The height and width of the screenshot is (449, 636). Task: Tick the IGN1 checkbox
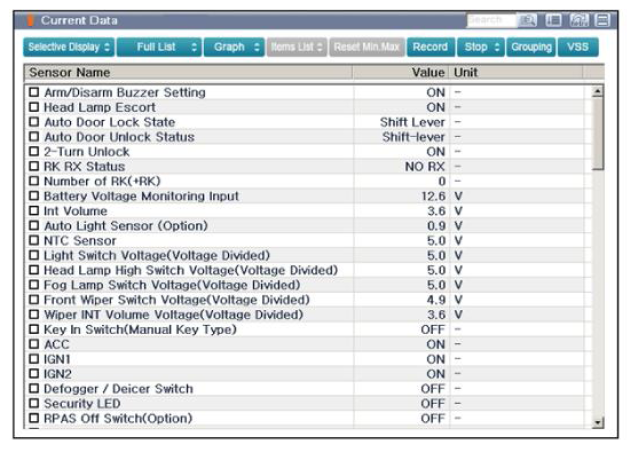pyautogui.click(x=34, y=359)
